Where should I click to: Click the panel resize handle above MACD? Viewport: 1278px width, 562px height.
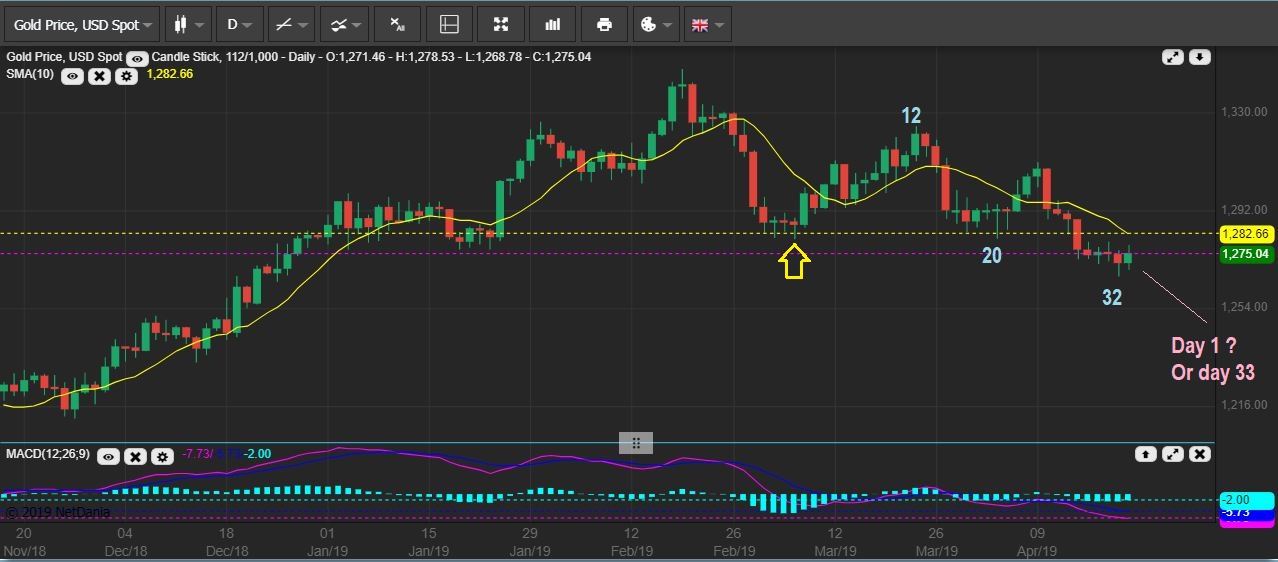coord(636,442)
